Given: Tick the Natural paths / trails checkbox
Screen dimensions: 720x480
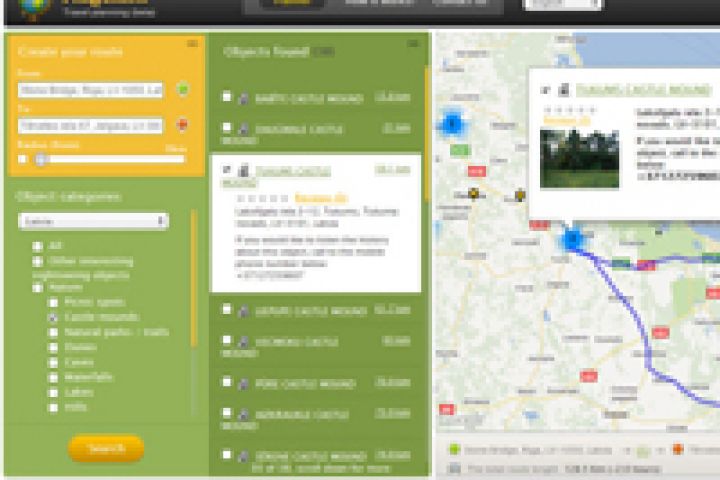Looking at the screenshot, I should click(53, 332).
